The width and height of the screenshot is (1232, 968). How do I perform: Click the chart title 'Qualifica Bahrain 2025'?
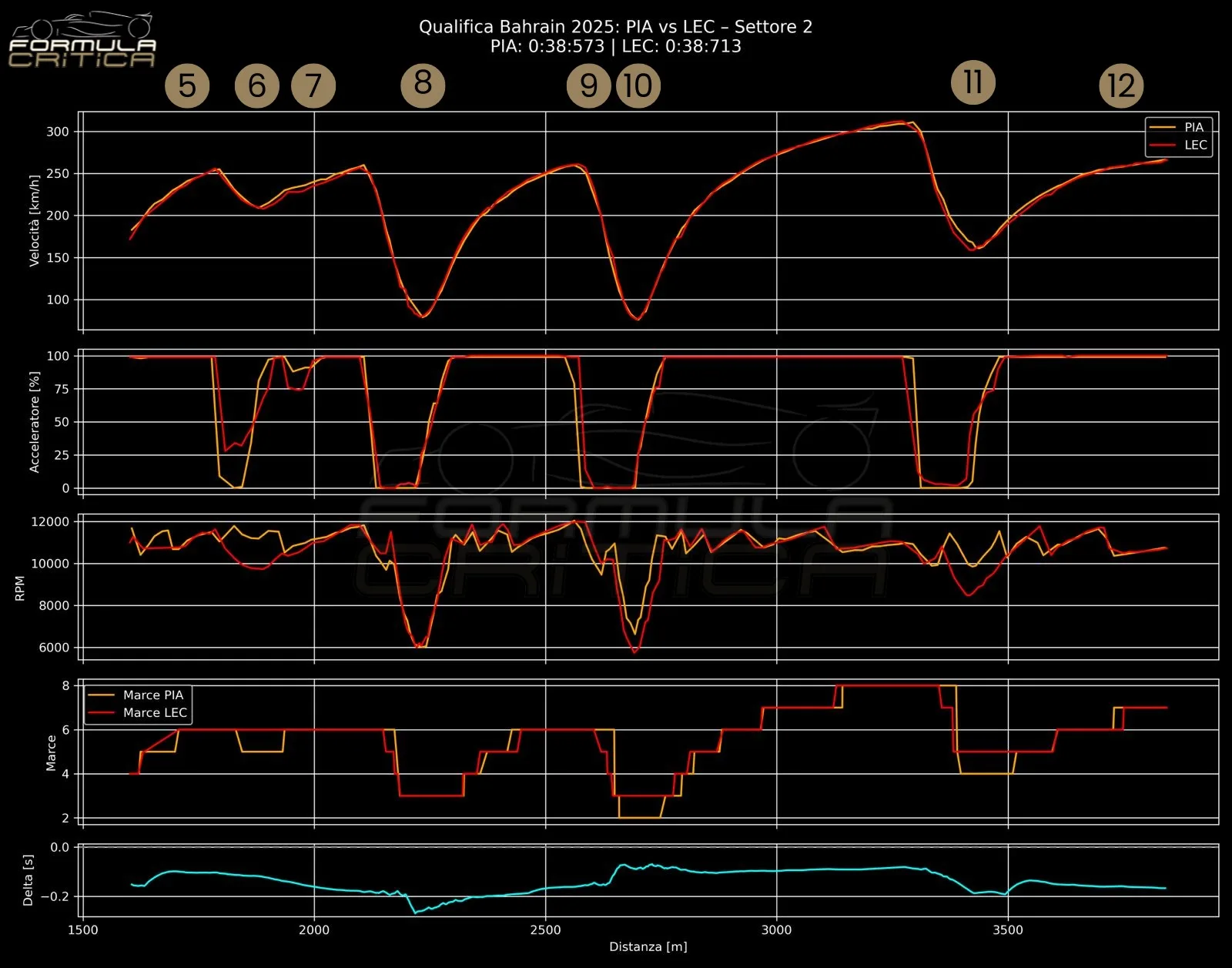pyautogui.click(x=615, y=27)
